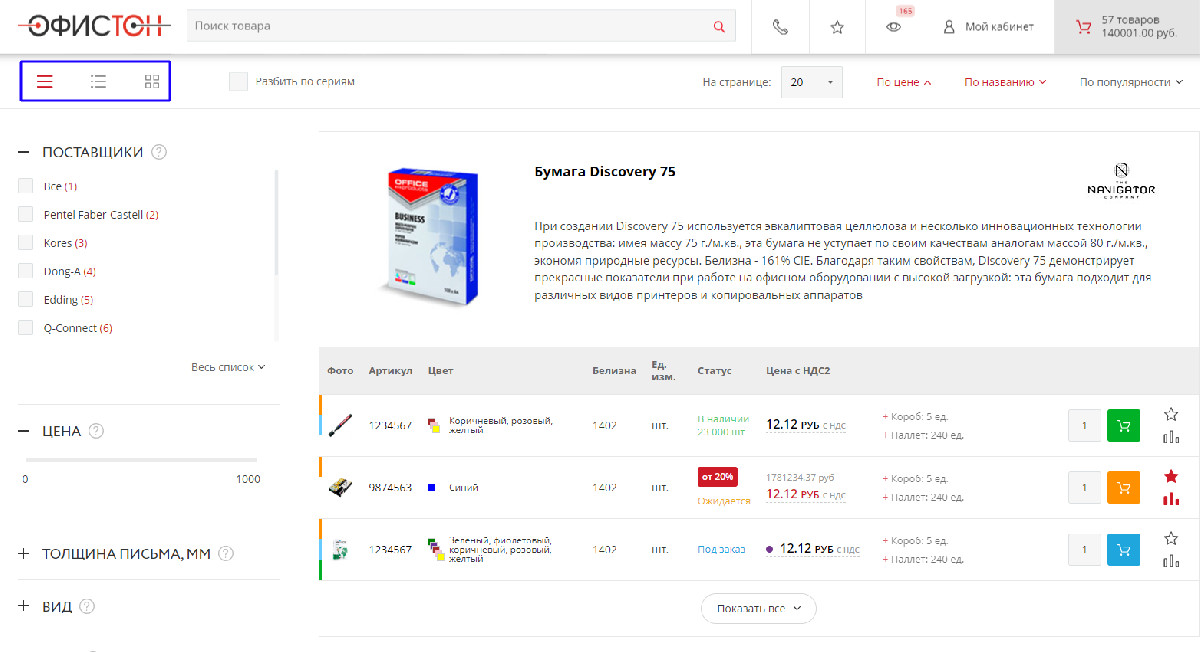Viewport: 1200px width, 652px height.
Task: Check the Bee (1) supplier filter
Action: point(26,186)
